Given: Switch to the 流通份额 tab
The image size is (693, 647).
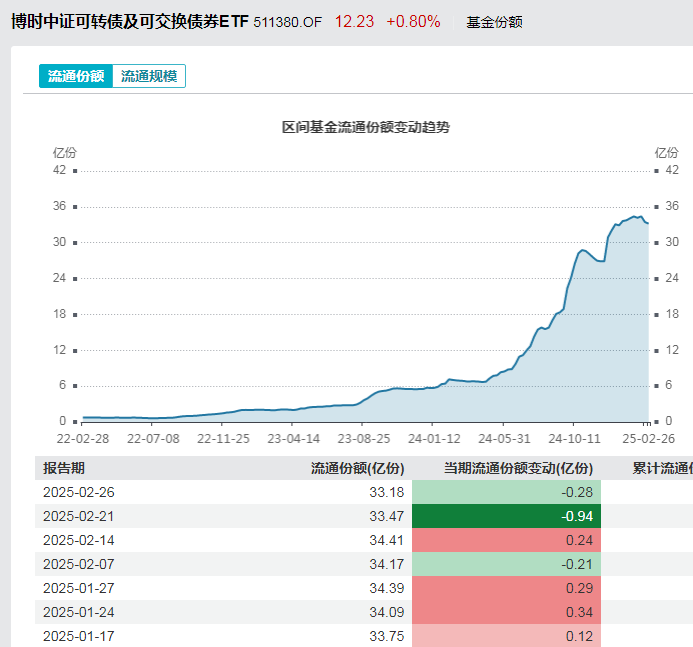Looking at the screenshot, I should tap(76, 76).
